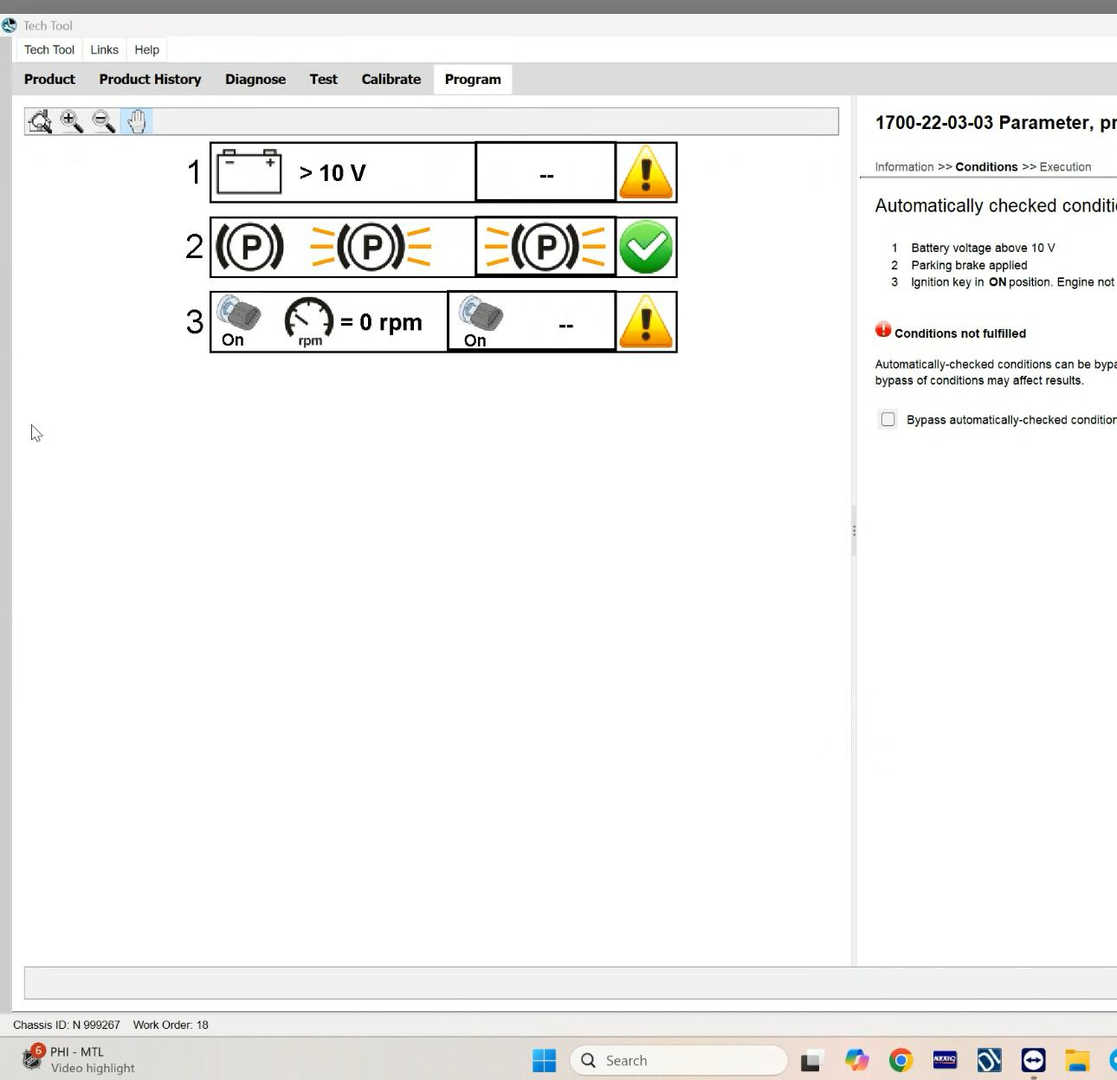Click the Windows taskbar search box
The width and height of the screenshot is (1117, 1080).
679,1060
